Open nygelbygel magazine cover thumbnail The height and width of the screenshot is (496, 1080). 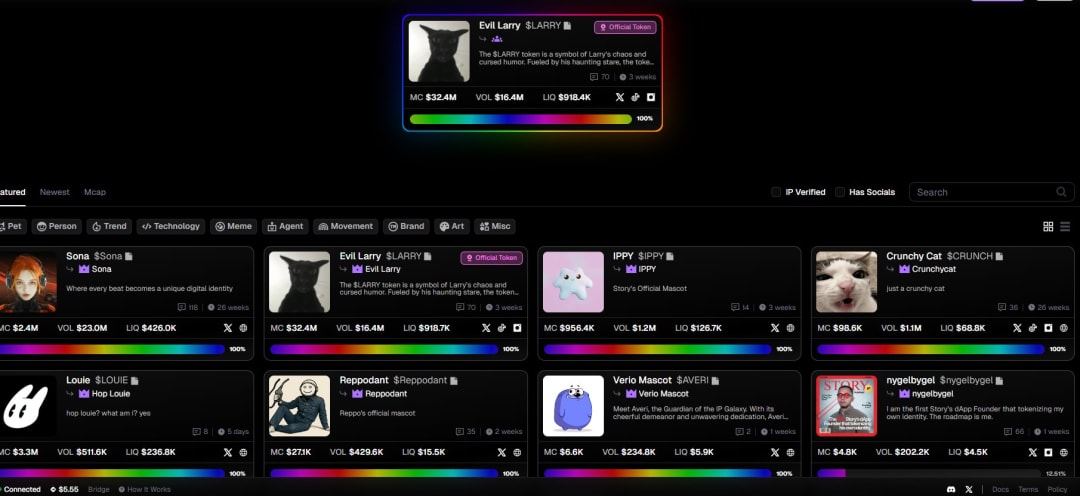coord(847,406)
